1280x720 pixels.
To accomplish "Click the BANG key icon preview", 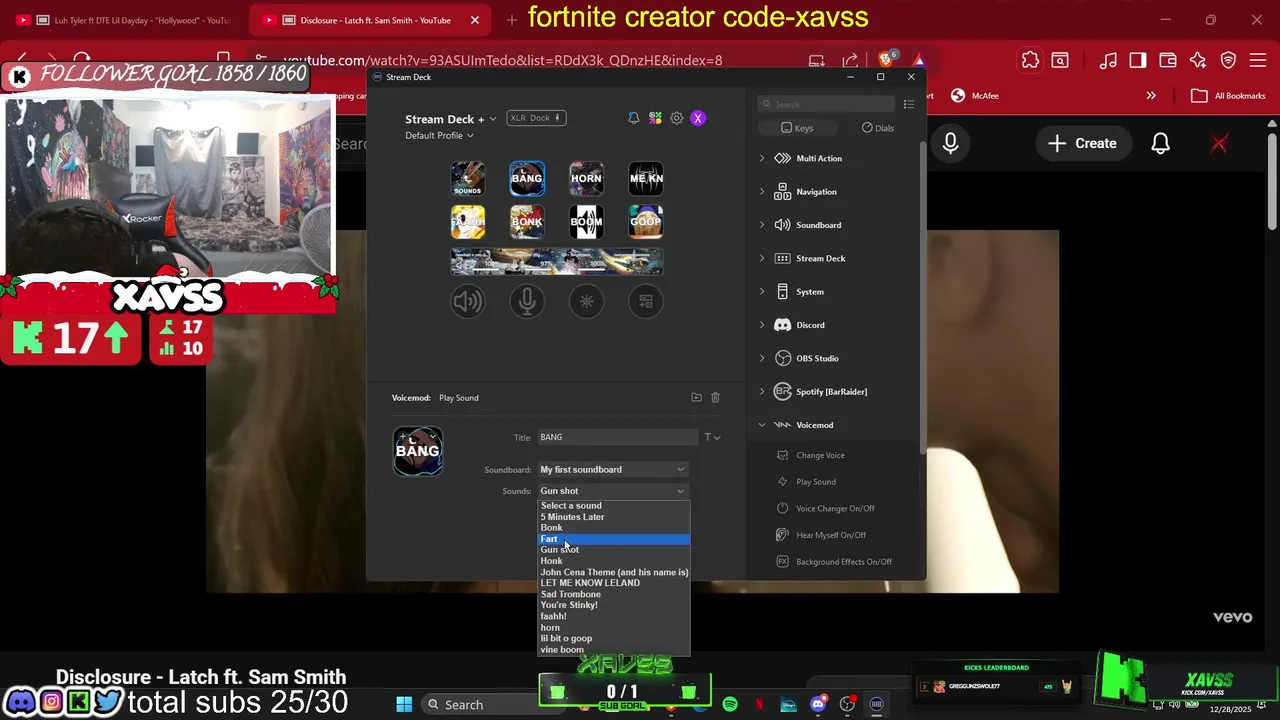I will tap(418, 451).
